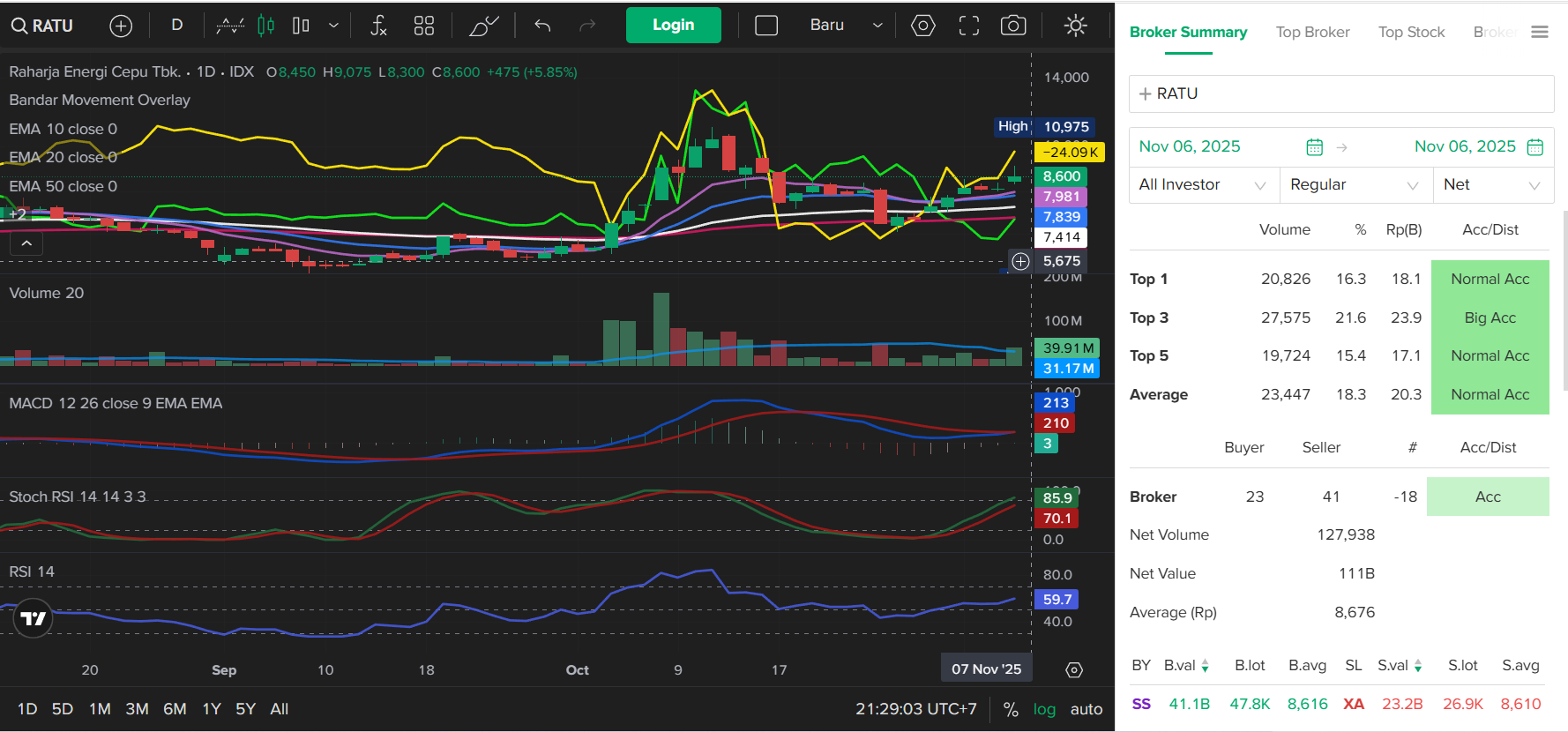Image resolution: width=1568 pixels, height=732 pixels.
Task: Click the RATU stock input field
Action: coord(1340,93)
